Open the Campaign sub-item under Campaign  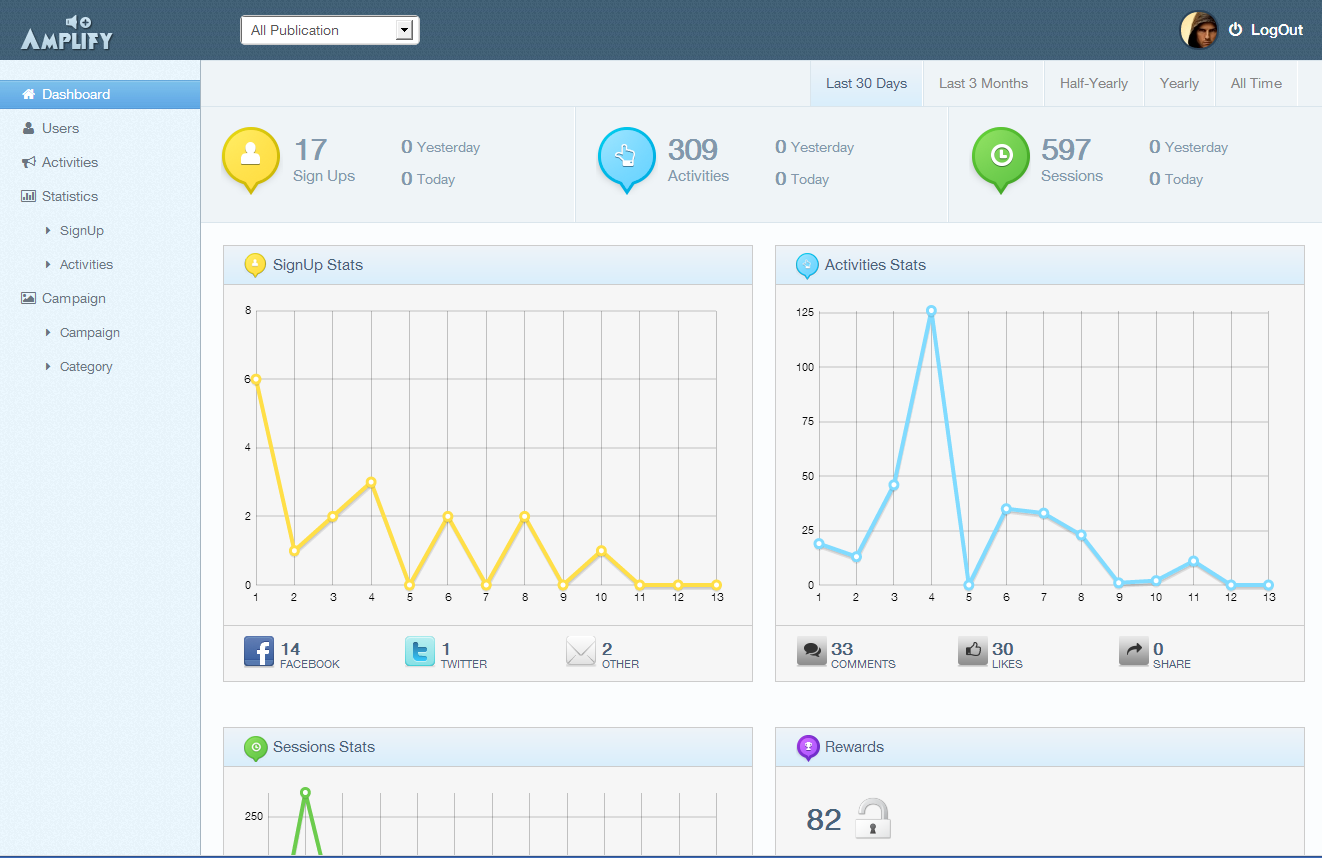pyautogui.click(x=90, y=332)
